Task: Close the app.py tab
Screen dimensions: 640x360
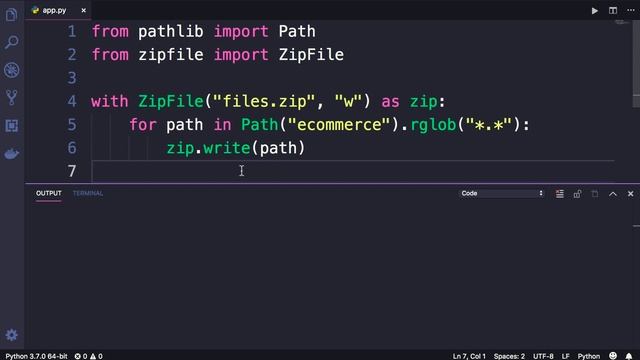Action: pyautogui.click(x=84, y=11)
